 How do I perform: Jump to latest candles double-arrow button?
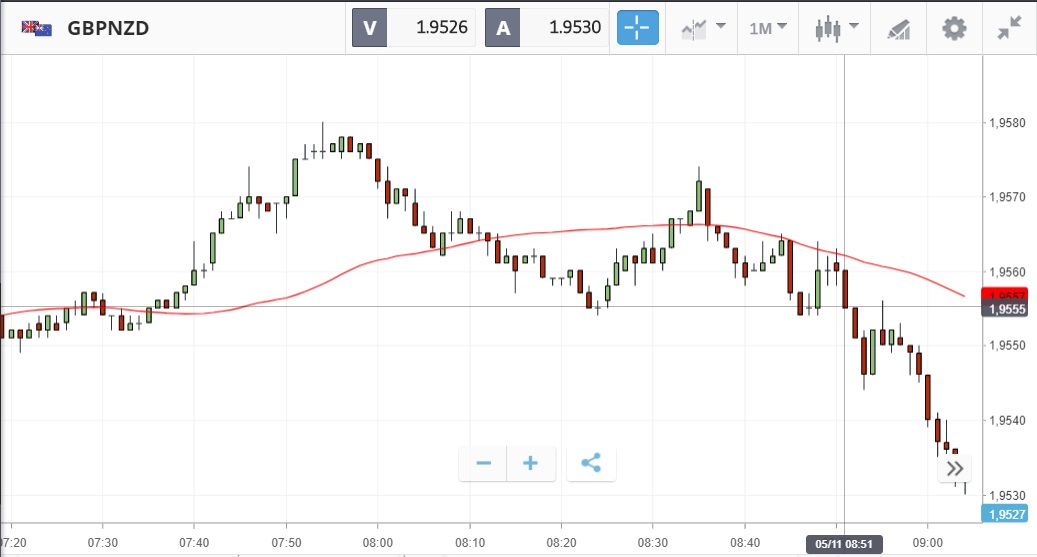click(x=955, y=468)
